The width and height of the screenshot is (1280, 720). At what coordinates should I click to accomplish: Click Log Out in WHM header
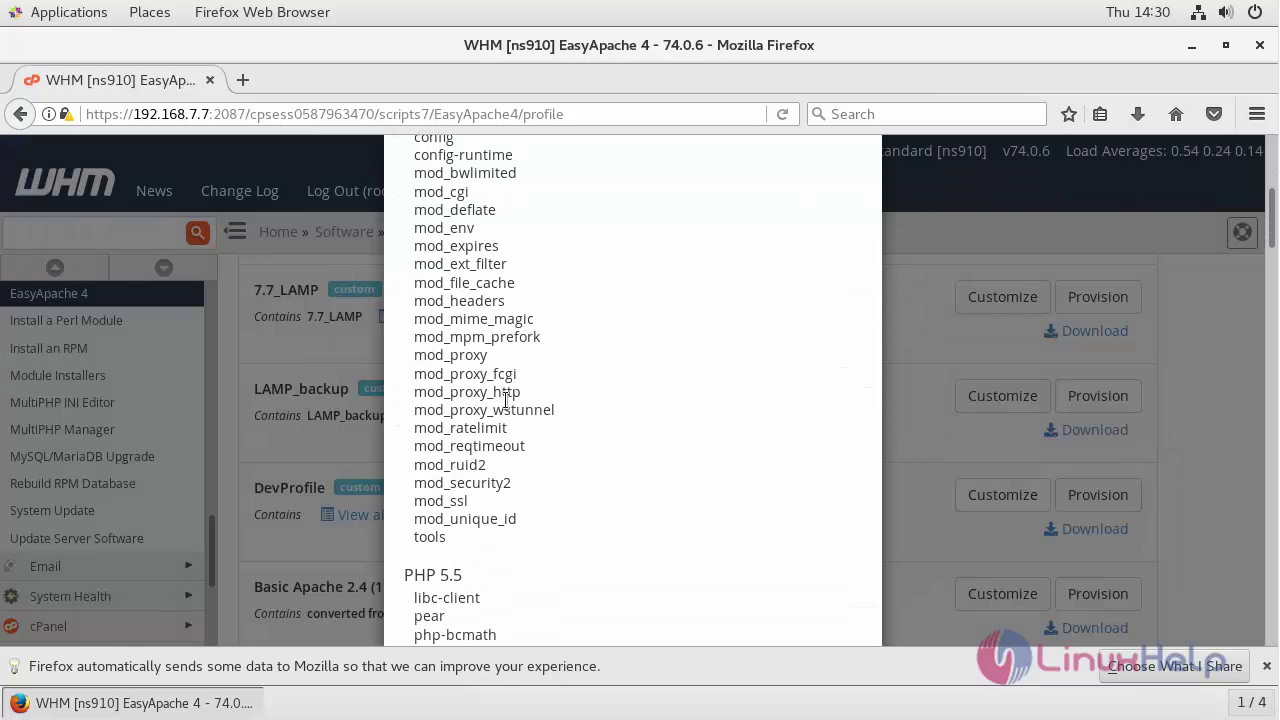345,191
